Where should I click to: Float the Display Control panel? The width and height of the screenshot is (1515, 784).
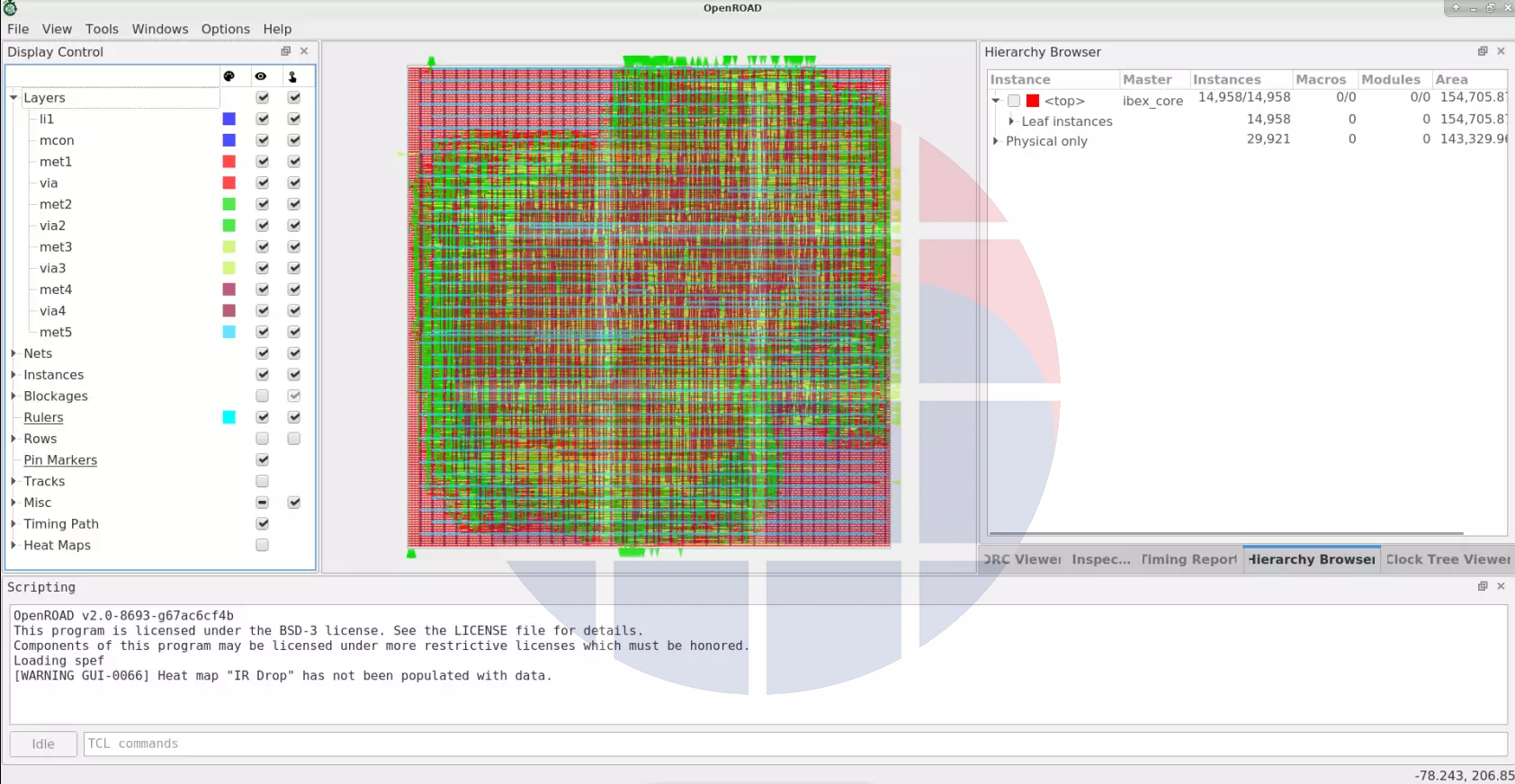286,51
